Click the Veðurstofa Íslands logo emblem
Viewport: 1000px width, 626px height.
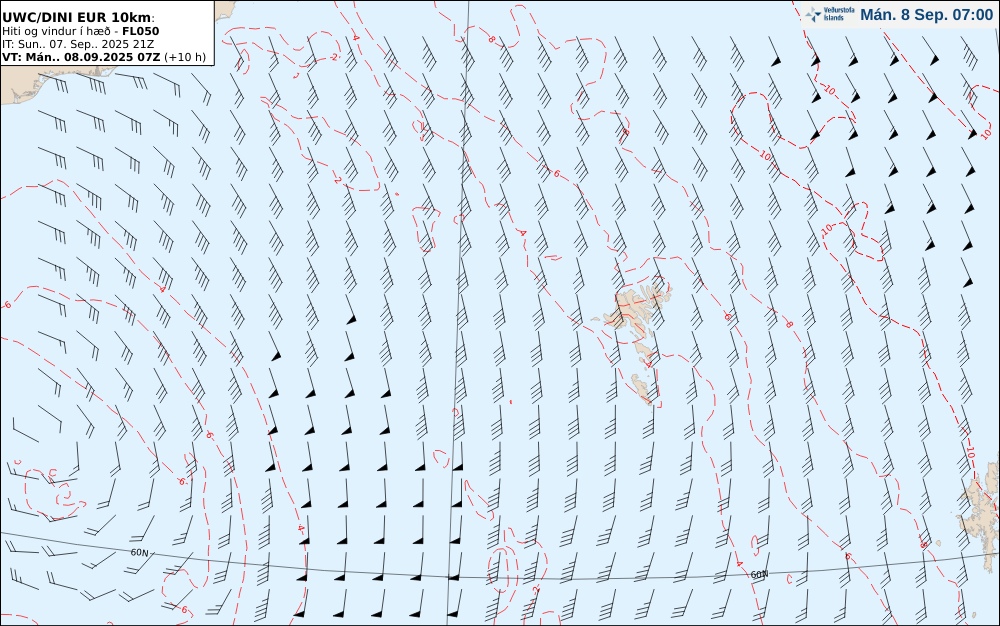(813, 15)
